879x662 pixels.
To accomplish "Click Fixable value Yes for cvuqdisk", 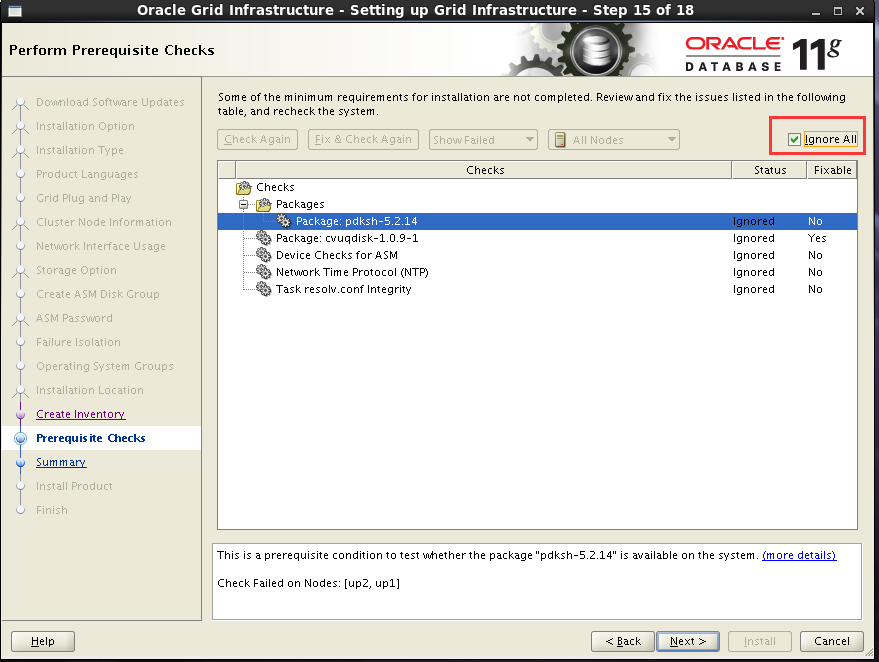I will pyautogui.click(x=817, y=238).
